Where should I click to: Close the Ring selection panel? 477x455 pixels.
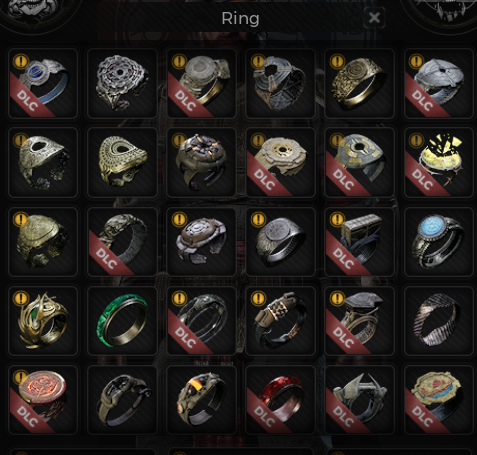click(374, 18)
